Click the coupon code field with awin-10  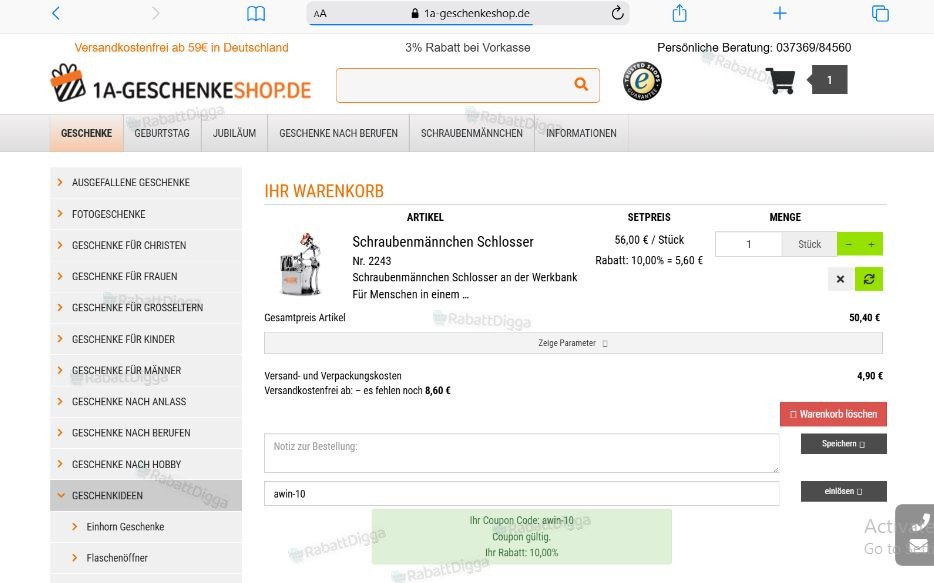point(522,494)
